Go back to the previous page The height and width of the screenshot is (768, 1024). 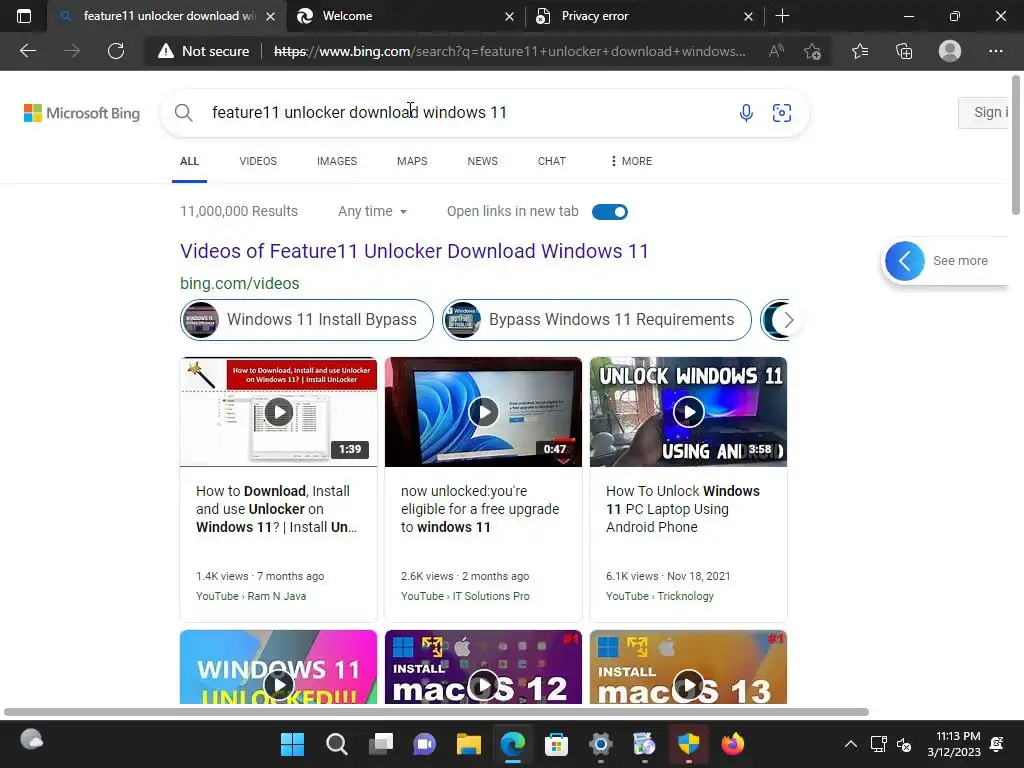coord(27,51)
